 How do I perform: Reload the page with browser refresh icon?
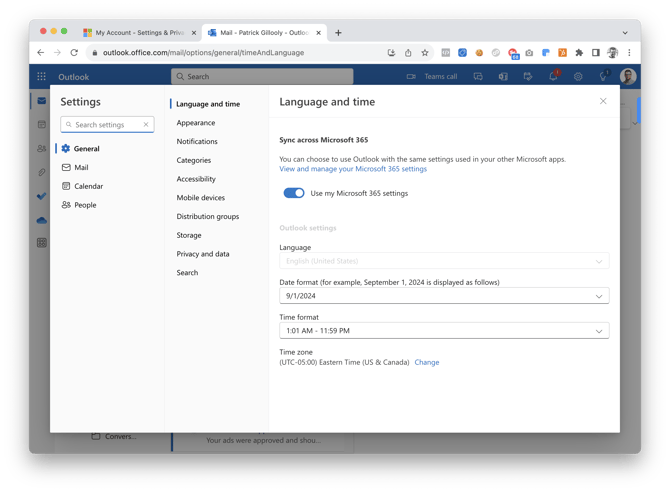[74, 52]
